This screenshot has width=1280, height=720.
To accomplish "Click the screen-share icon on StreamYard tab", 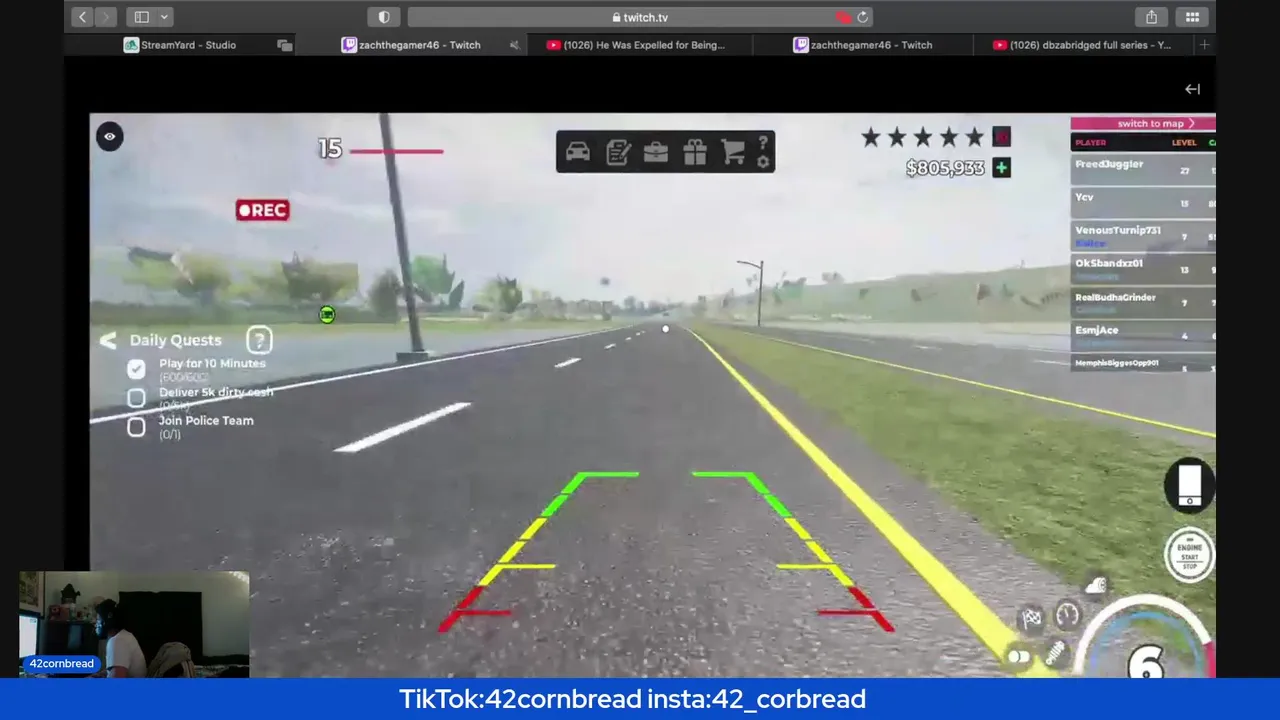I will coord(285,45).
